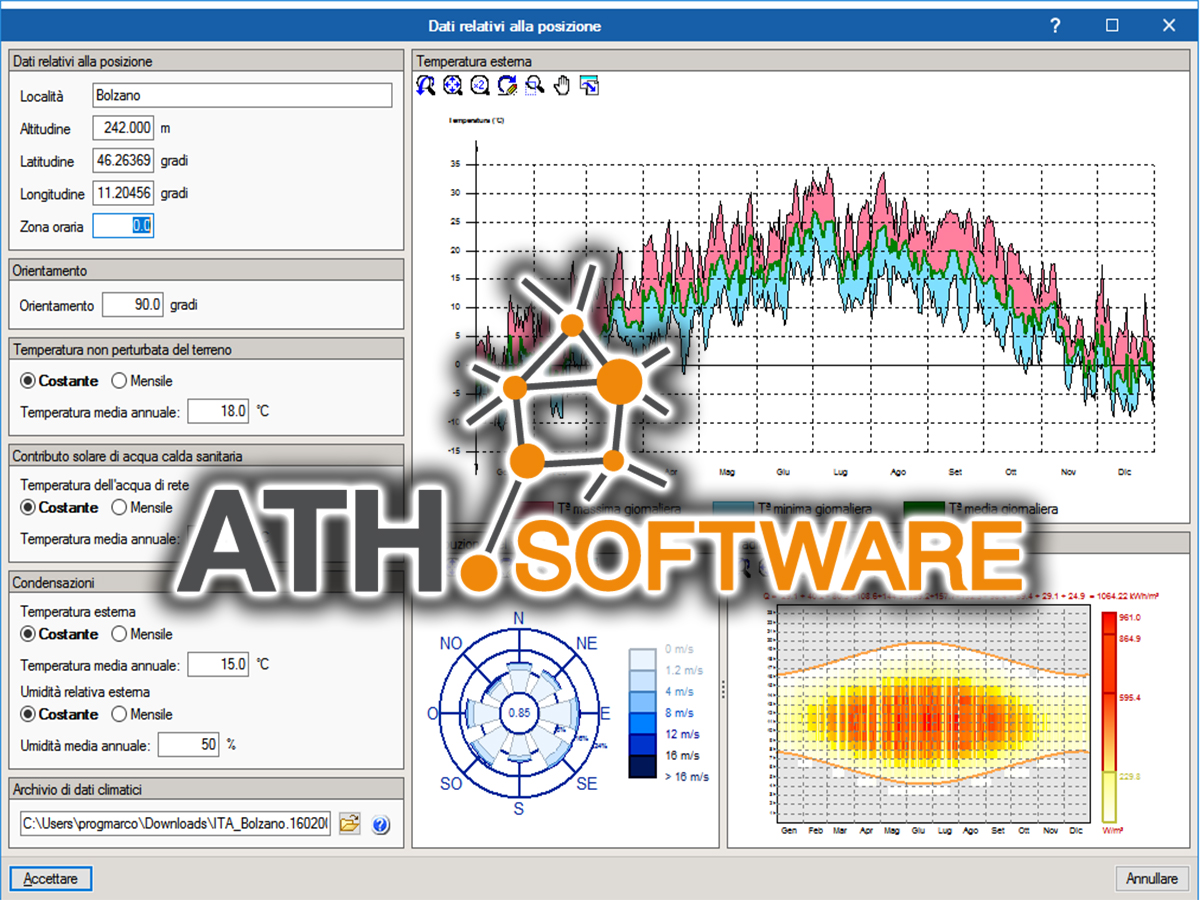
Task: Click the N direction label on wind rose
Action: [518, 618]
